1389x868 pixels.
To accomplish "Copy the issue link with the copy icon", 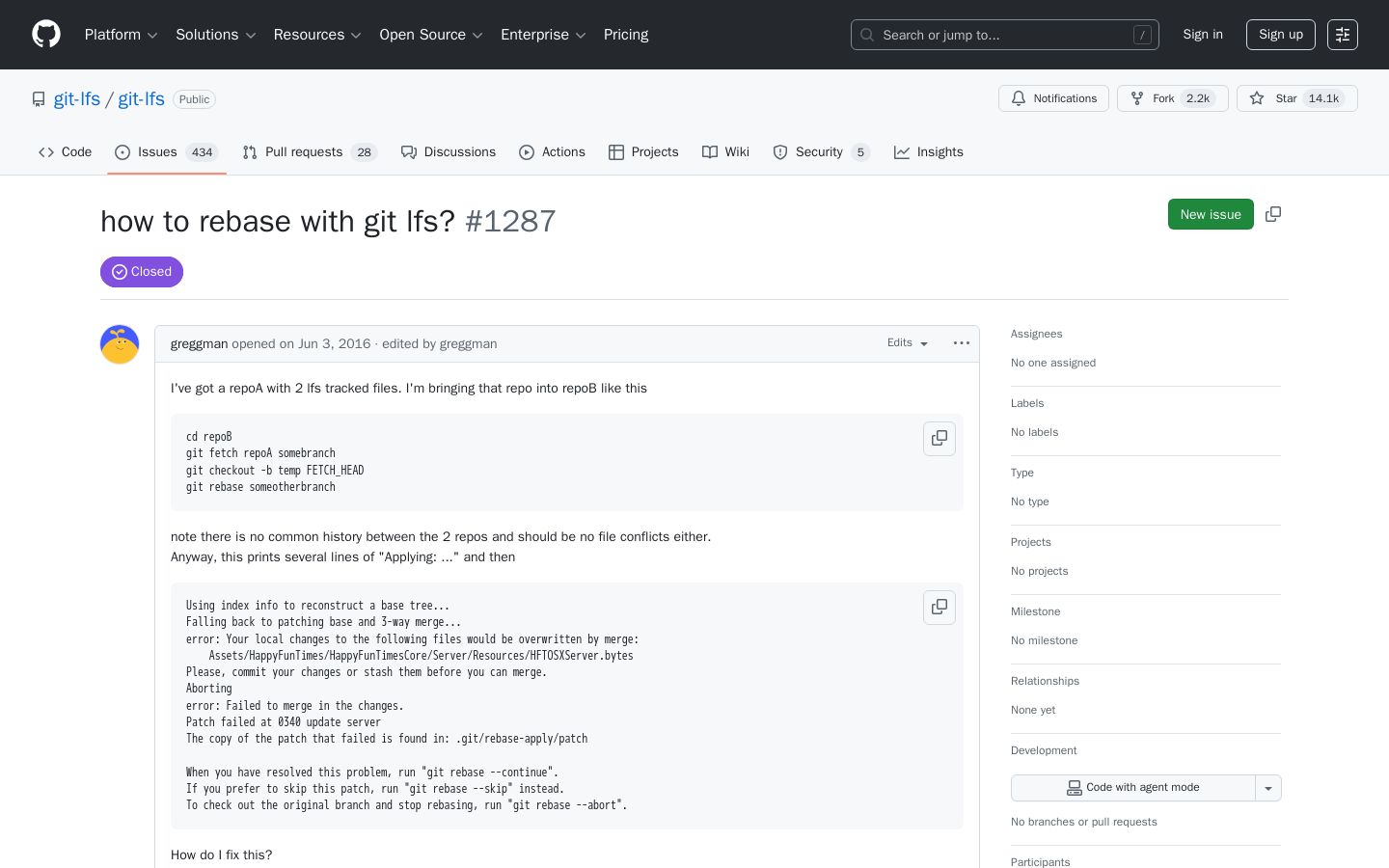I will coord(1273,214).
